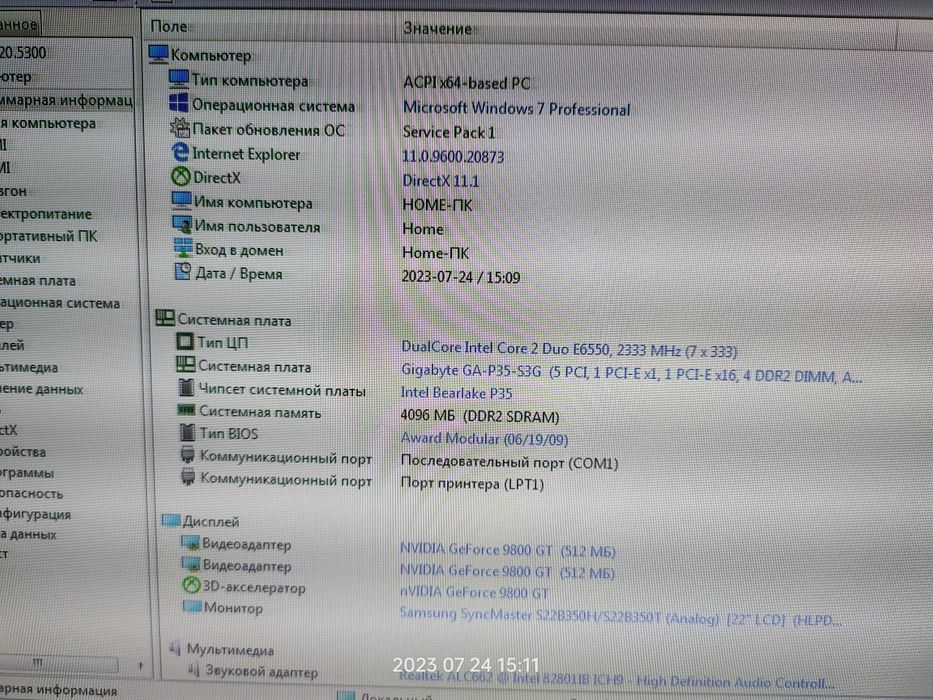Select Мультимедиа item in left tree

(x=29, y=367)
